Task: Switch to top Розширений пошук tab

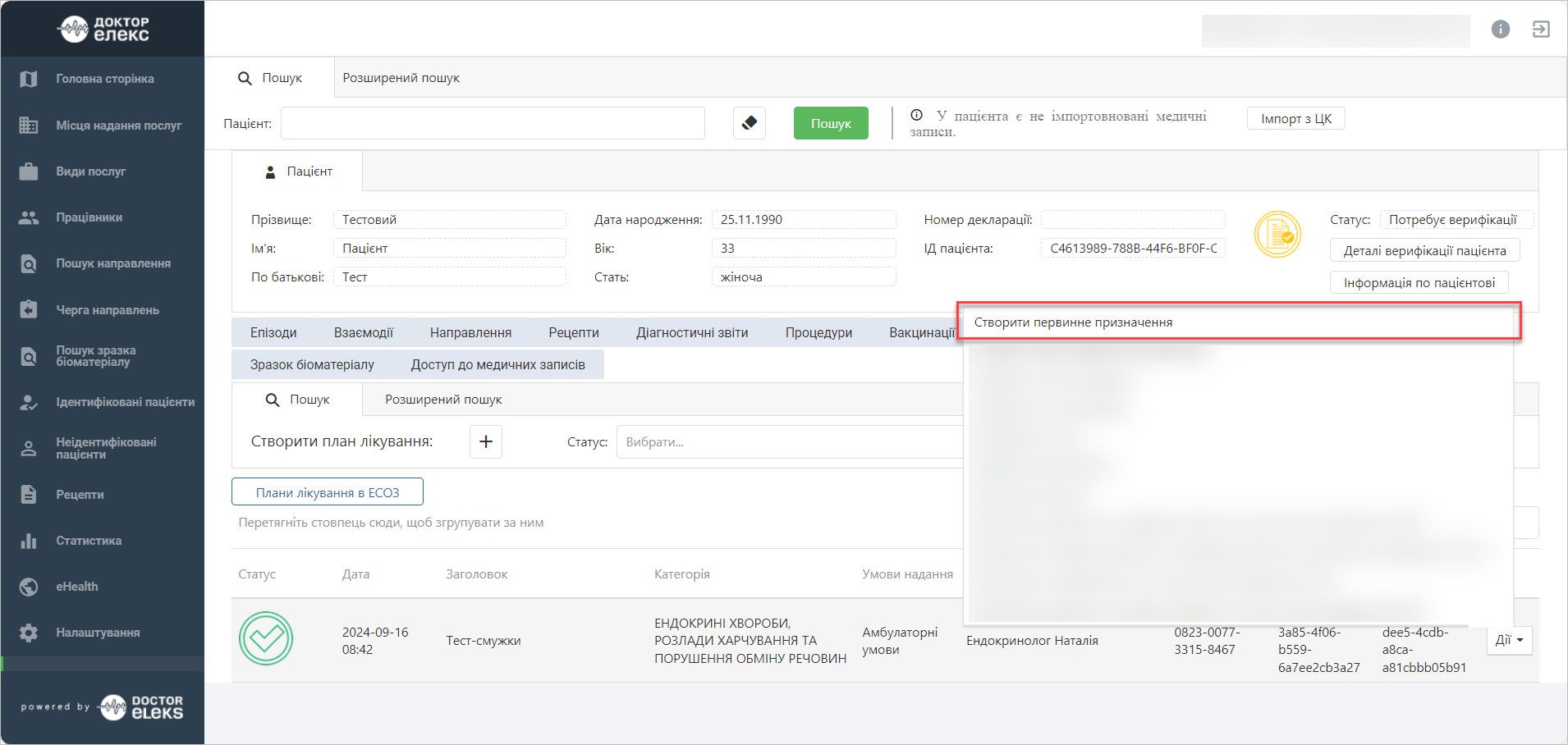Action: point(401,78)
